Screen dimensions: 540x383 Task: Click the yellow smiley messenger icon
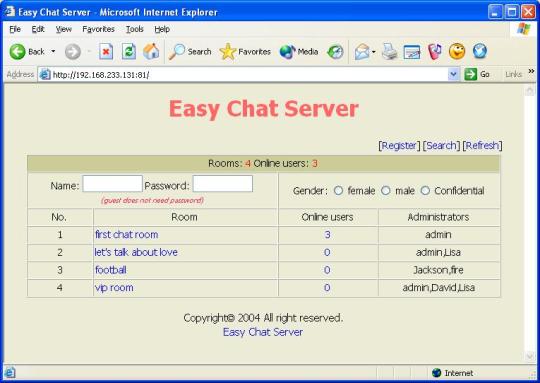tap(457, 52)
